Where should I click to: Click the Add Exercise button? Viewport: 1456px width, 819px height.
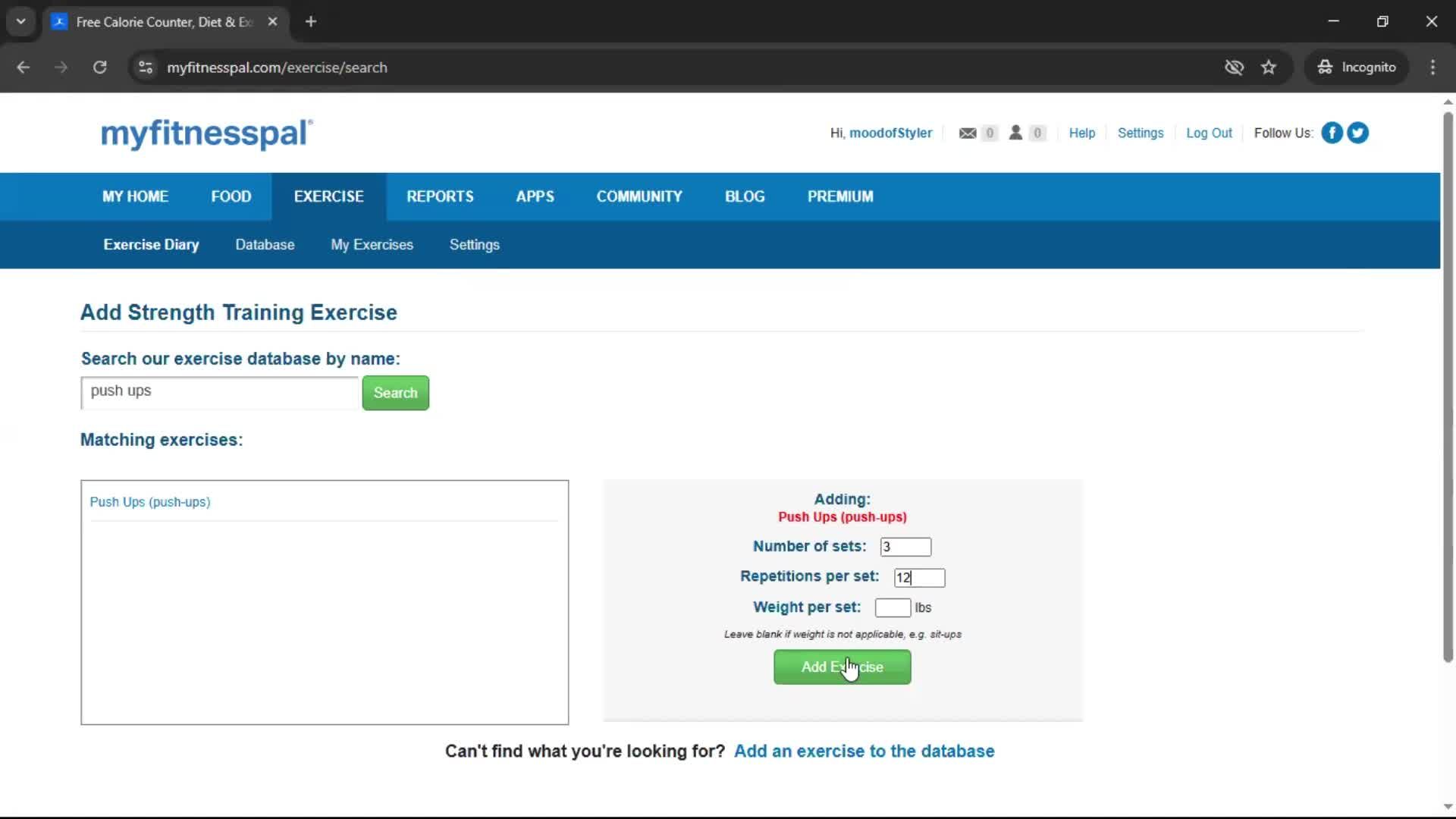(843, 667)
